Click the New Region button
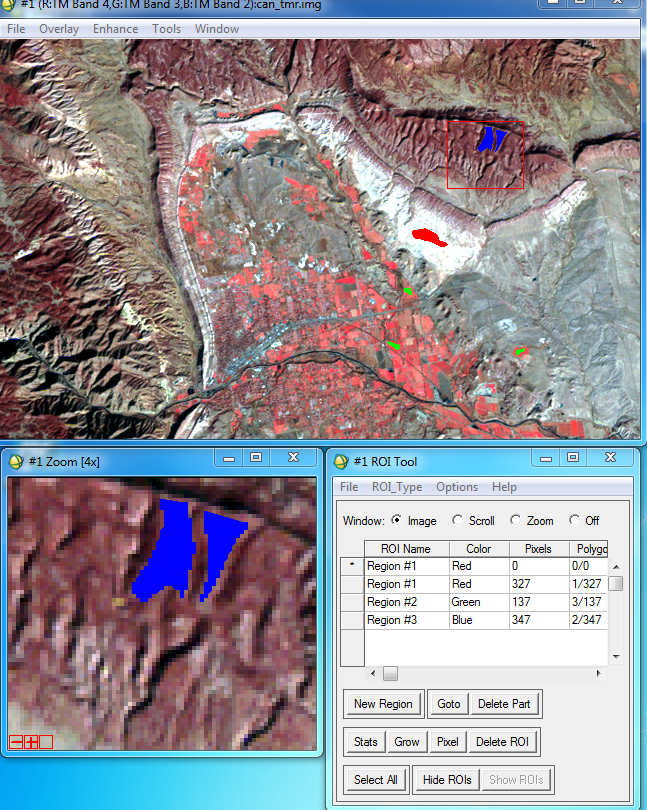This screenshot has height=810, width=647. (383, 704)
